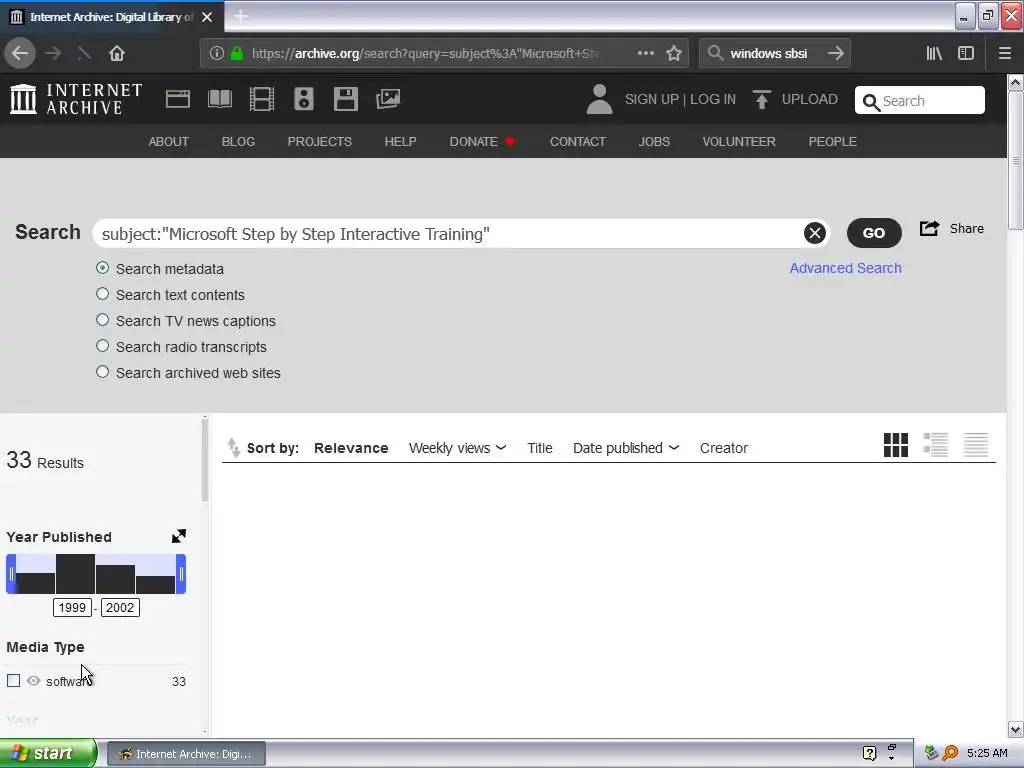Open the Texts book icon
Image resolution: width=1024 pixels, height=768 pixels.
click(x=219, y=99)
